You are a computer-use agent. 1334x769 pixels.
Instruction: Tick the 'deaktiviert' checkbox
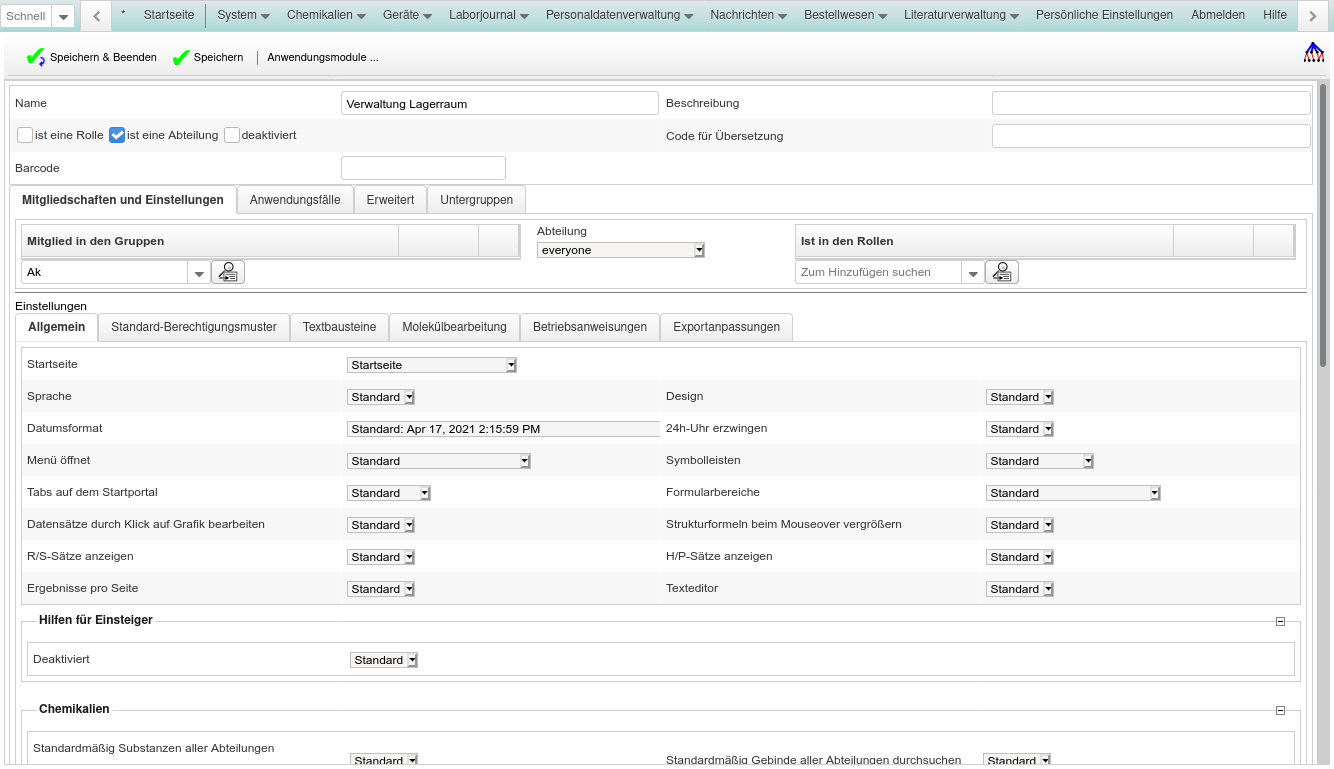point(232,135)
